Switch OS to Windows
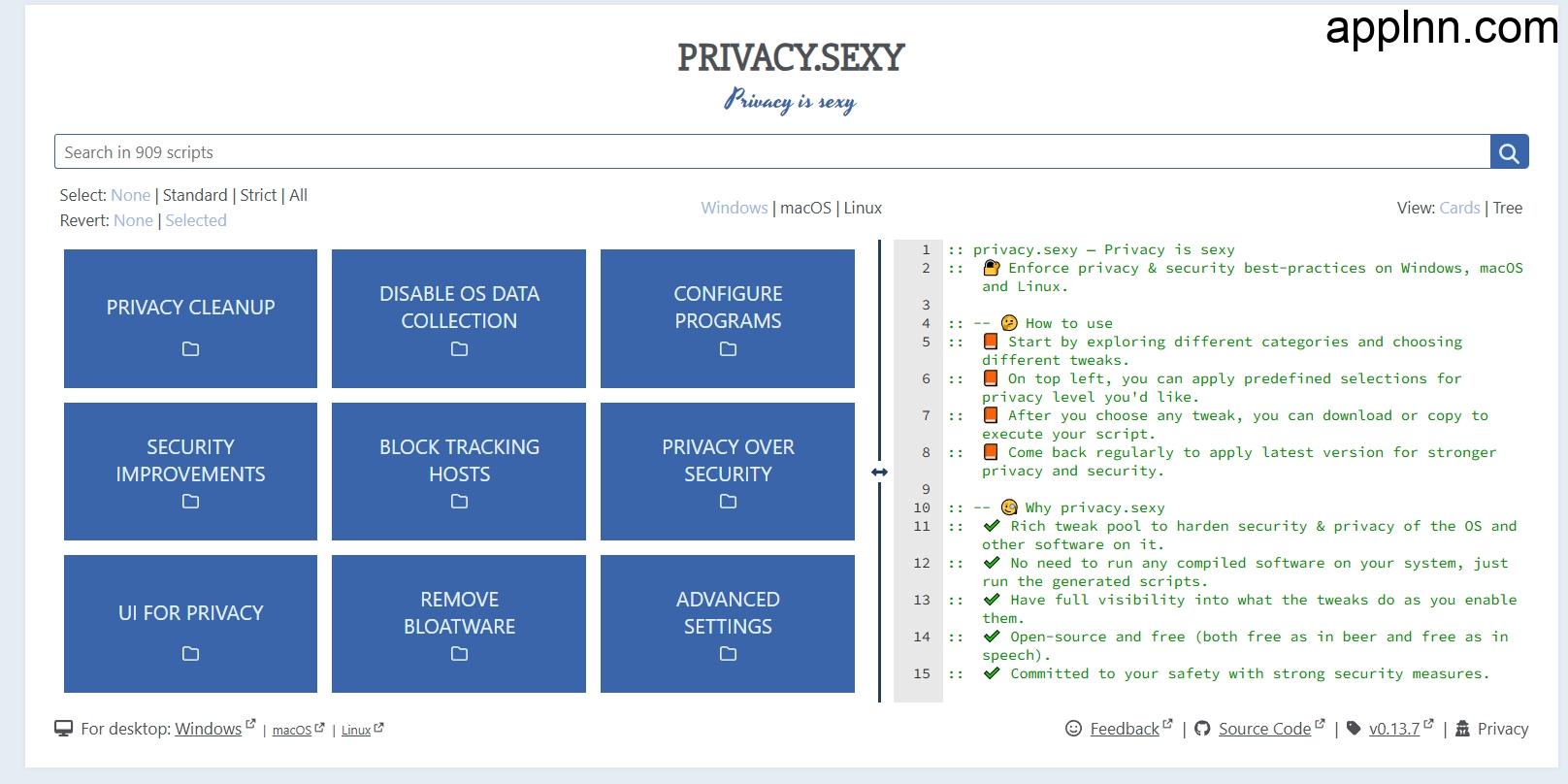The image size is (1568, 784). click(735, 208)
